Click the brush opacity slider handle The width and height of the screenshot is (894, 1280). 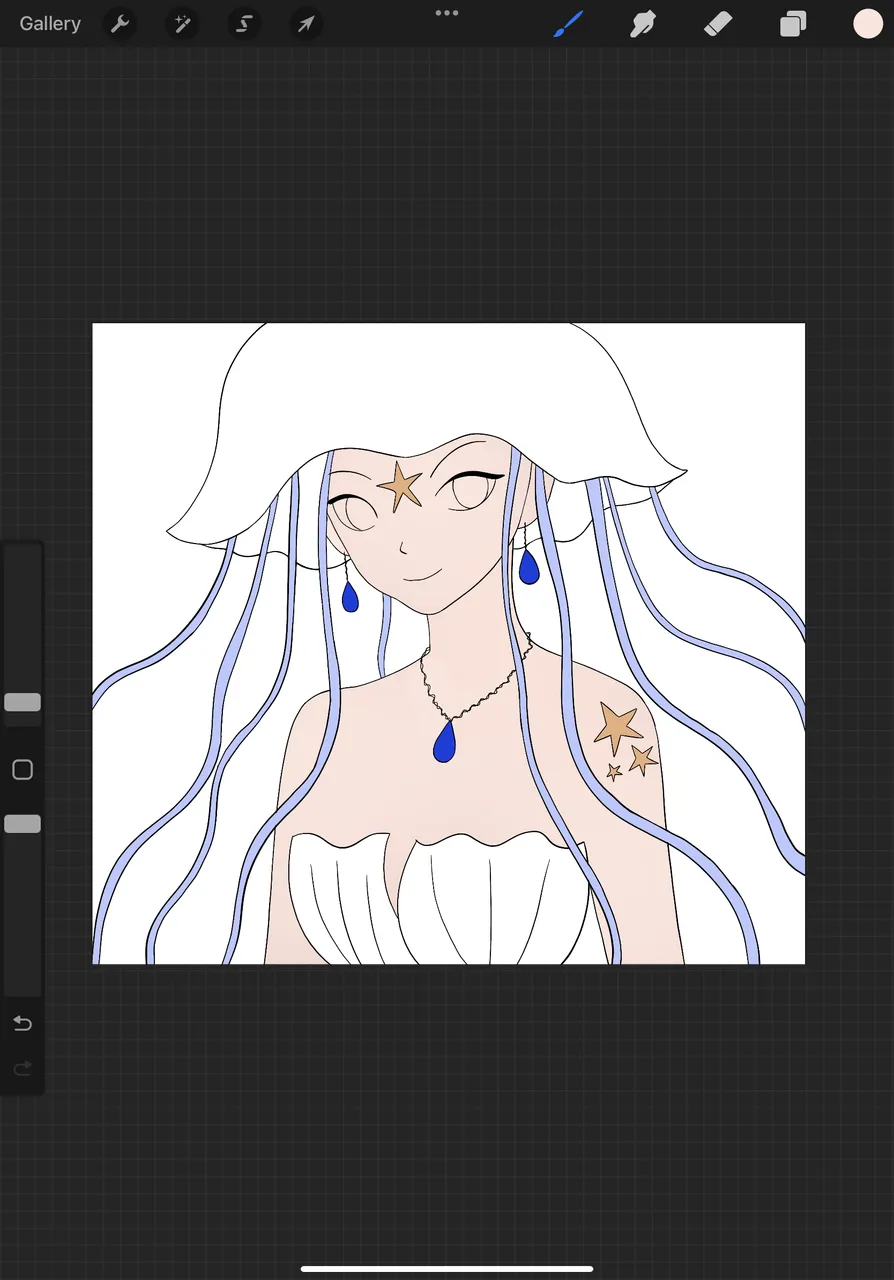[22, 824]
